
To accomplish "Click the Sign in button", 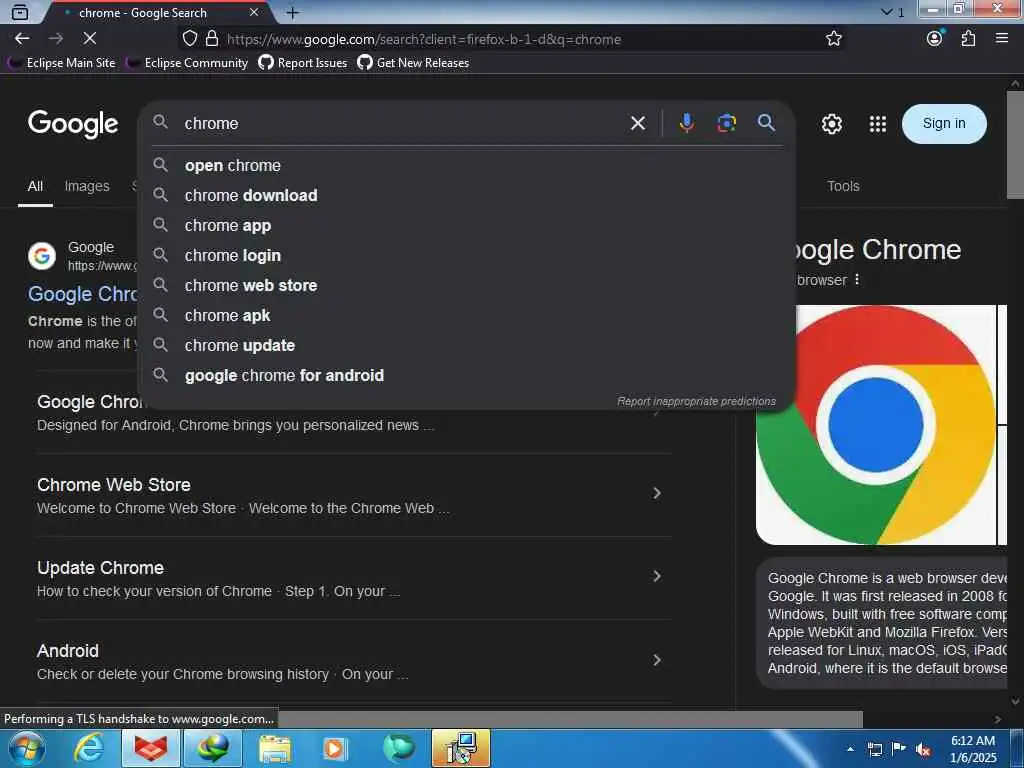I will [x=944, y=123].
